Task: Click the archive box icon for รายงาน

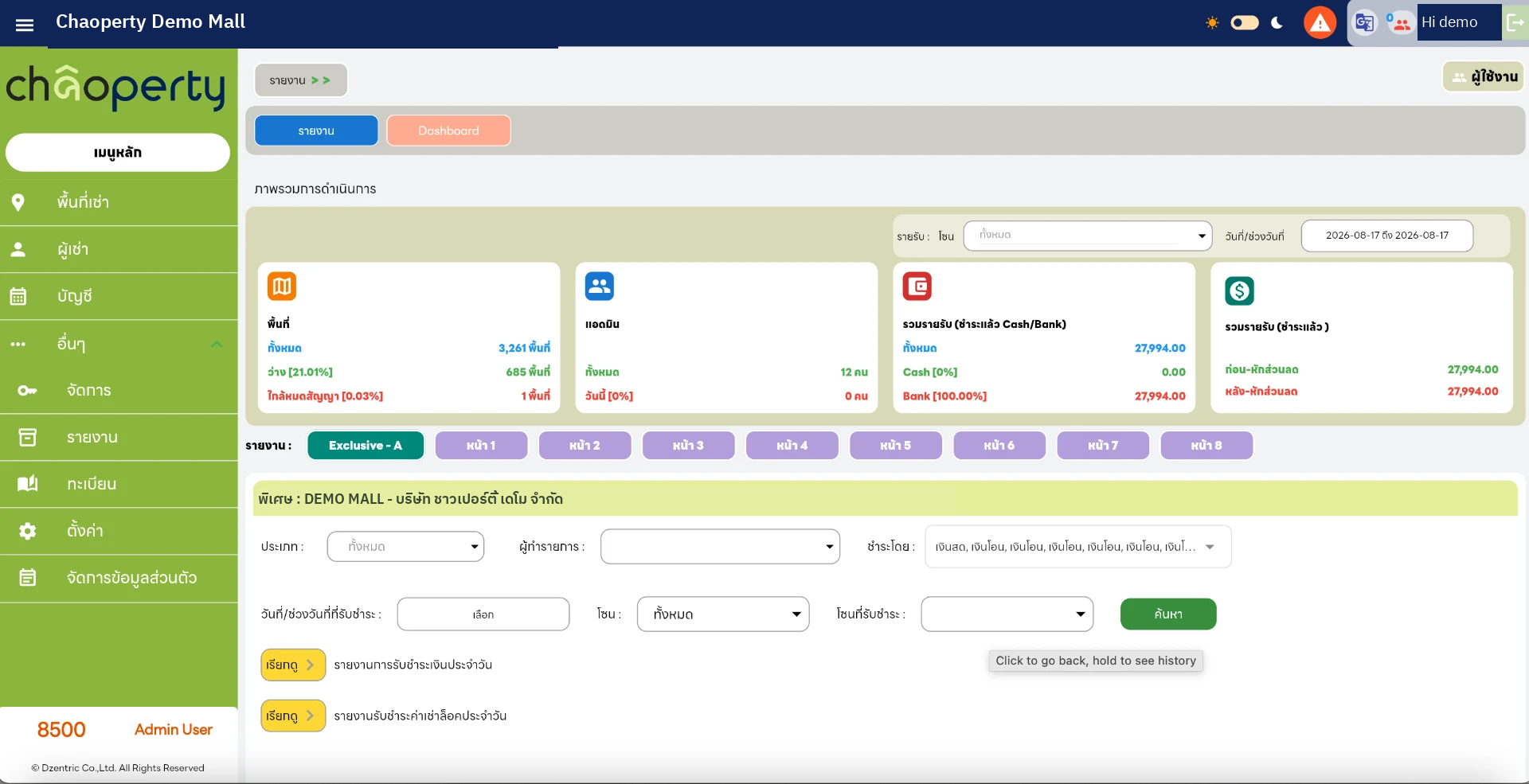Action: 27,437
